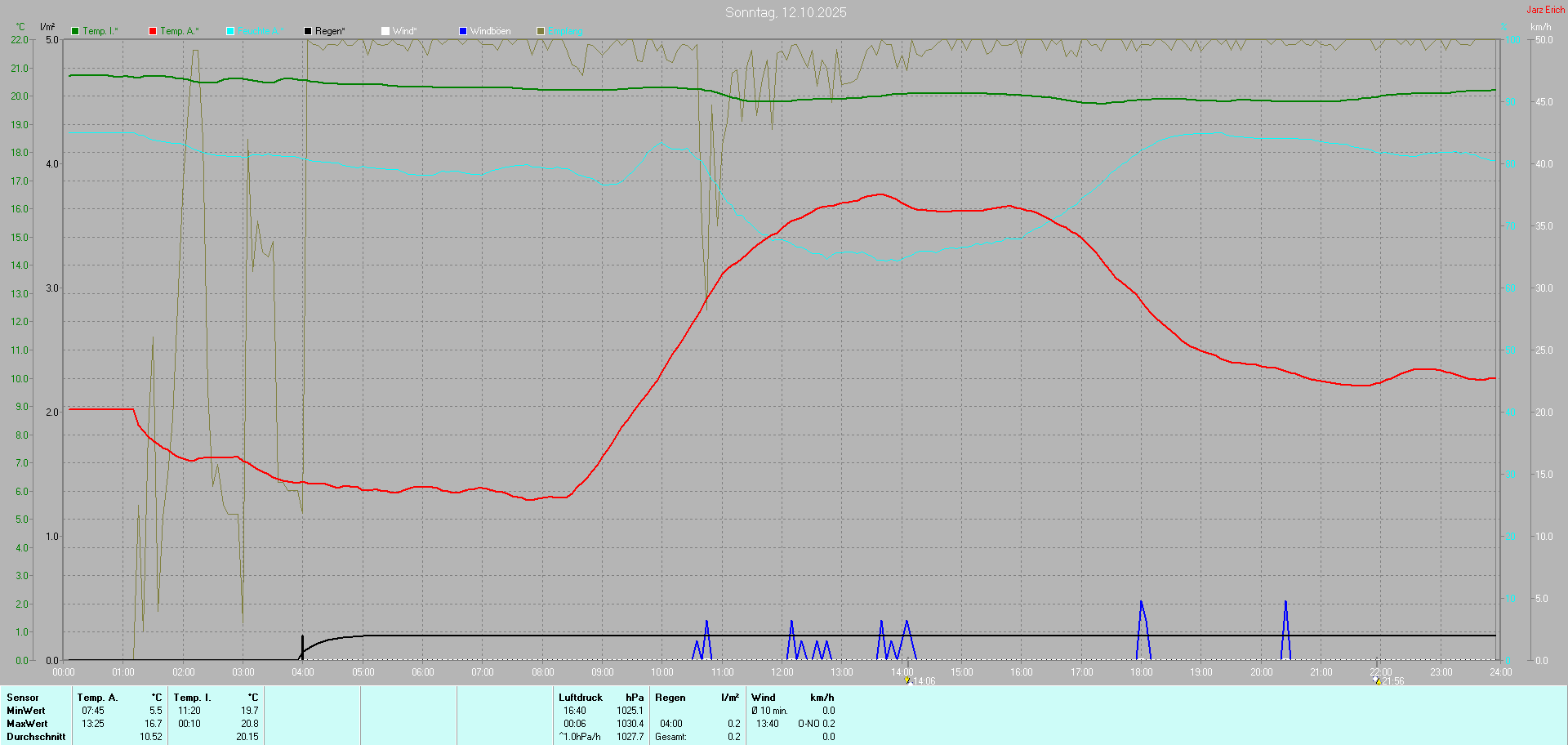The image size is (1568, 745).
Task: Click the blue Windböen legend swatch
Action: [463, 31]
